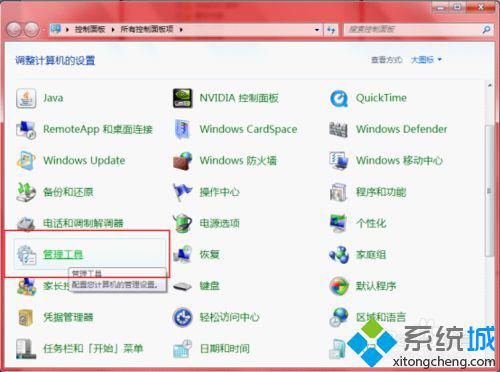Viewport: 500px width, 372px height.
Task: Open the 日期和时间 icon
Action: tap(182, 349)
